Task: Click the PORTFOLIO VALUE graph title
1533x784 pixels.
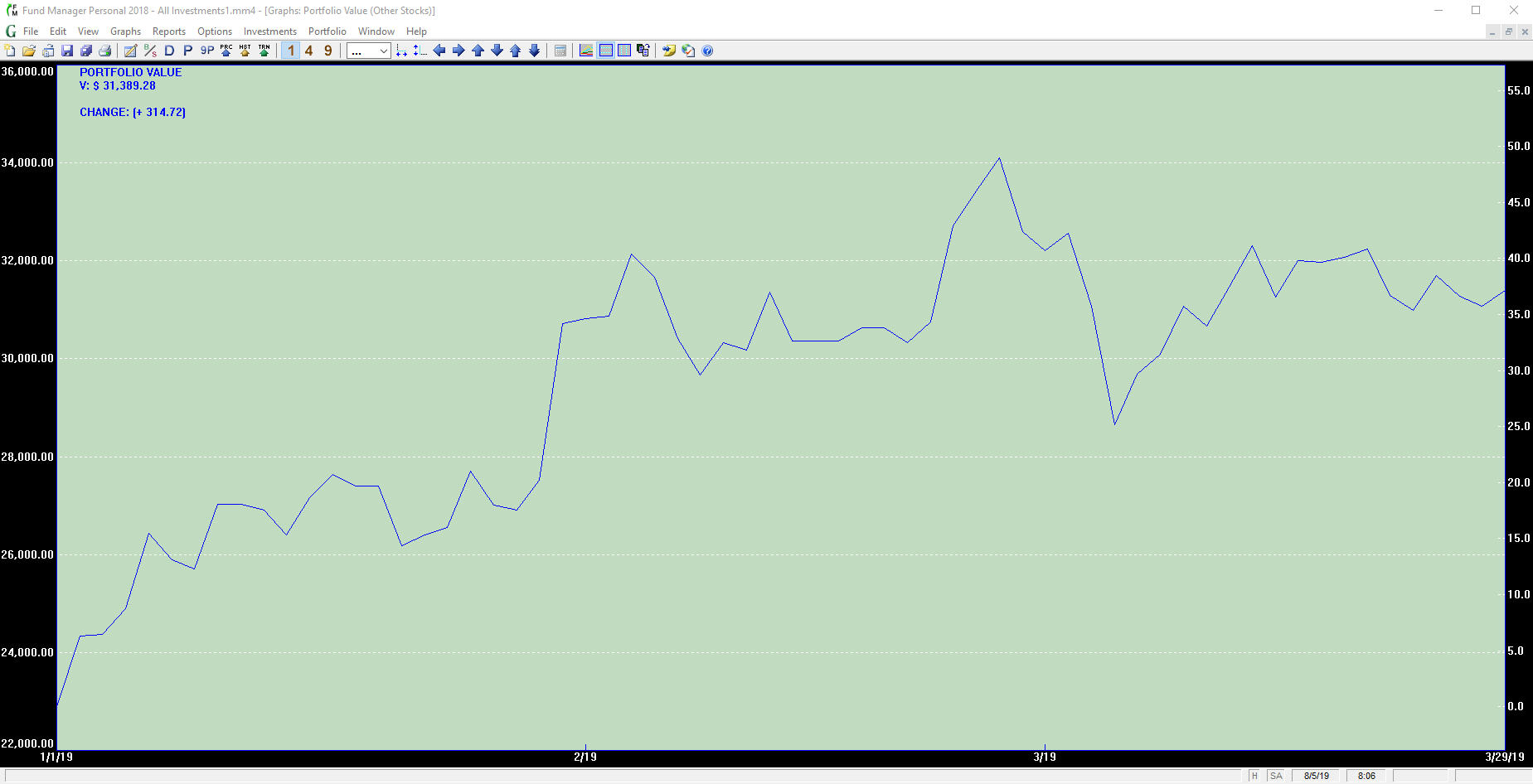Action: [x=131, y=72]
